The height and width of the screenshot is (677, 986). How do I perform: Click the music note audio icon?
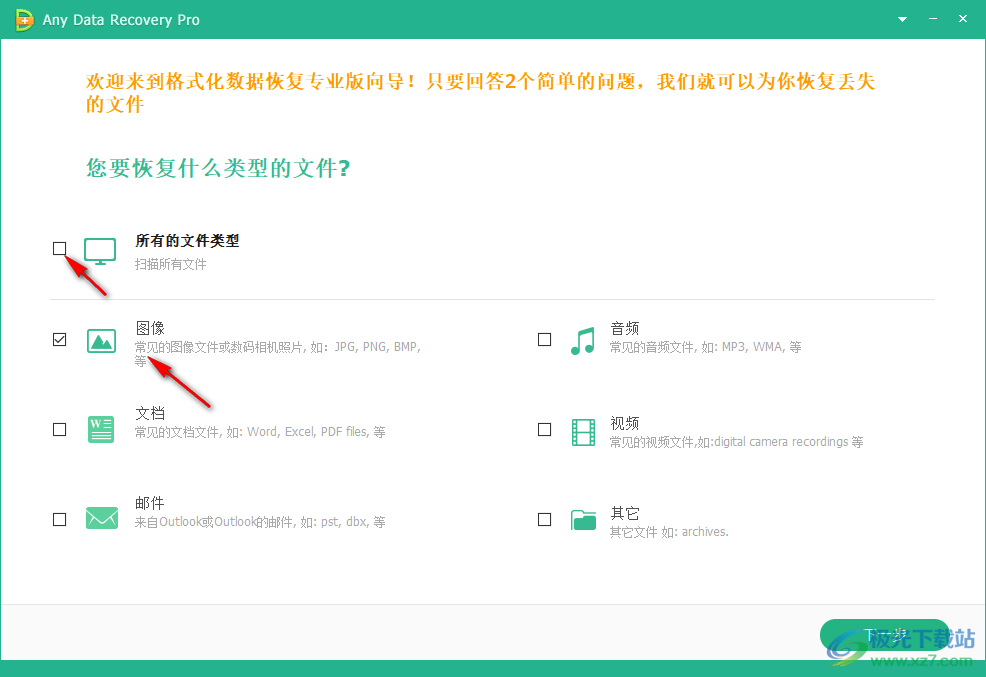pos(583,341)
